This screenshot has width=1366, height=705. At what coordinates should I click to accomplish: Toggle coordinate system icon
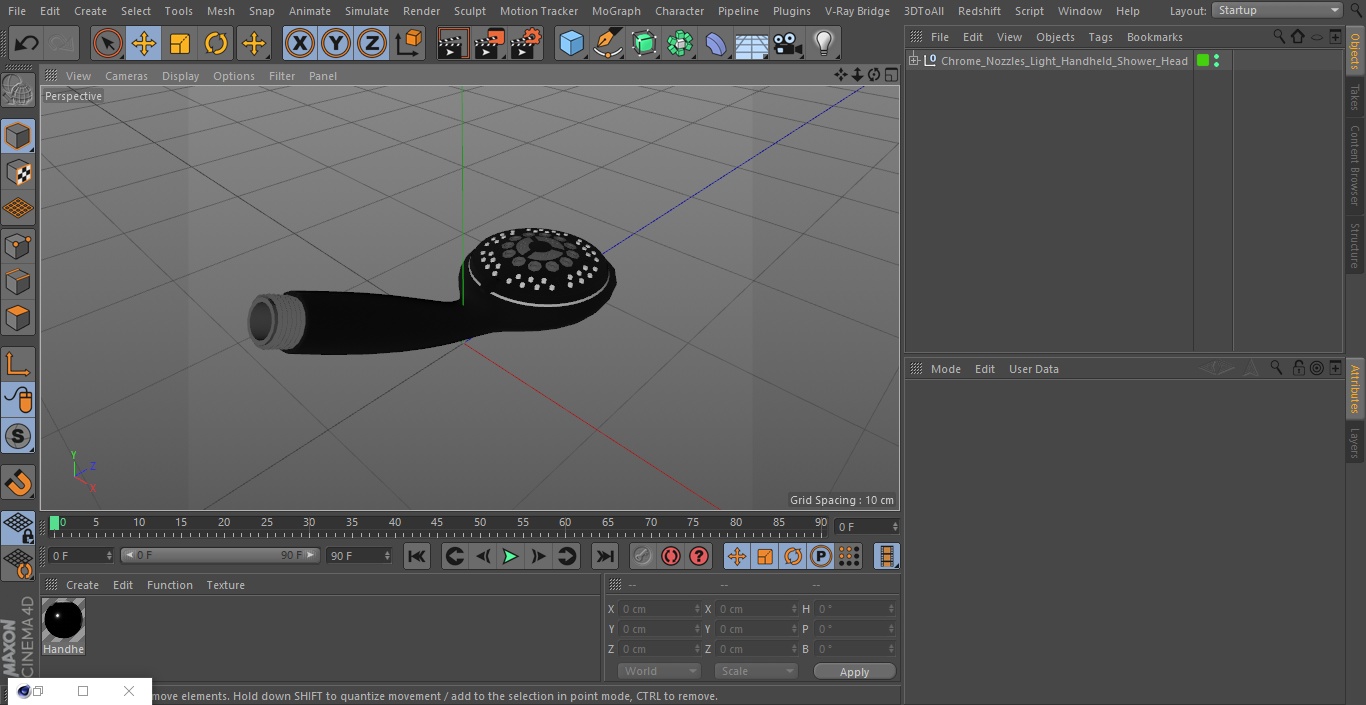pos(409,43)
